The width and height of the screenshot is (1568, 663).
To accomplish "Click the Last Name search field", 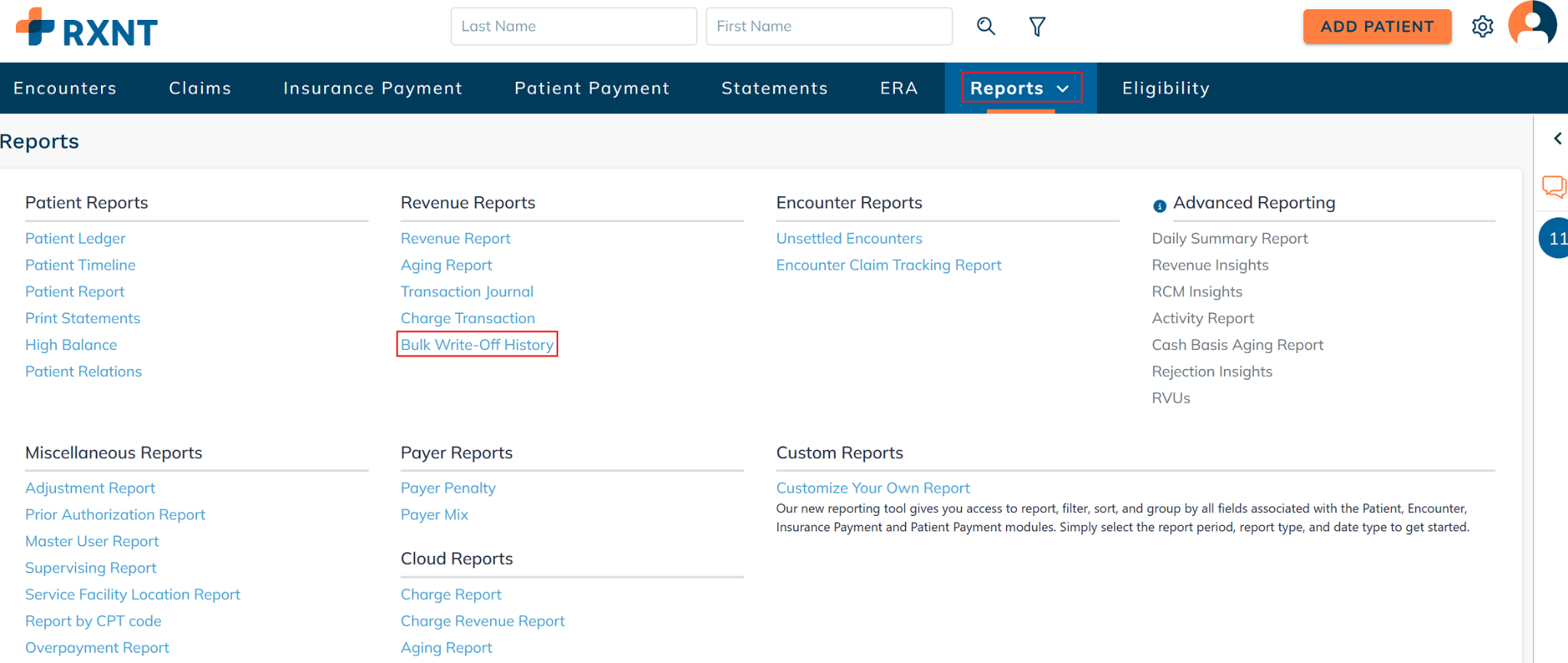I will click(x=573, y=26).
